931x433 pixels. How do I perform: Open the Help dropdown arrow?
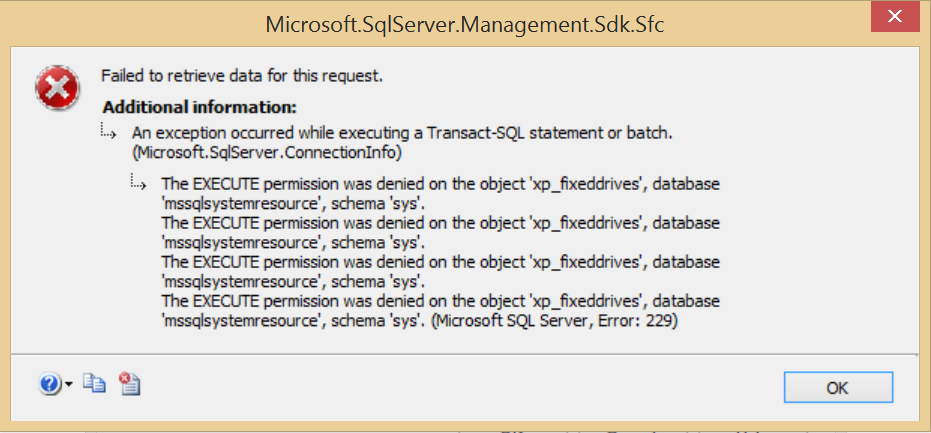[x=68, y=385]
